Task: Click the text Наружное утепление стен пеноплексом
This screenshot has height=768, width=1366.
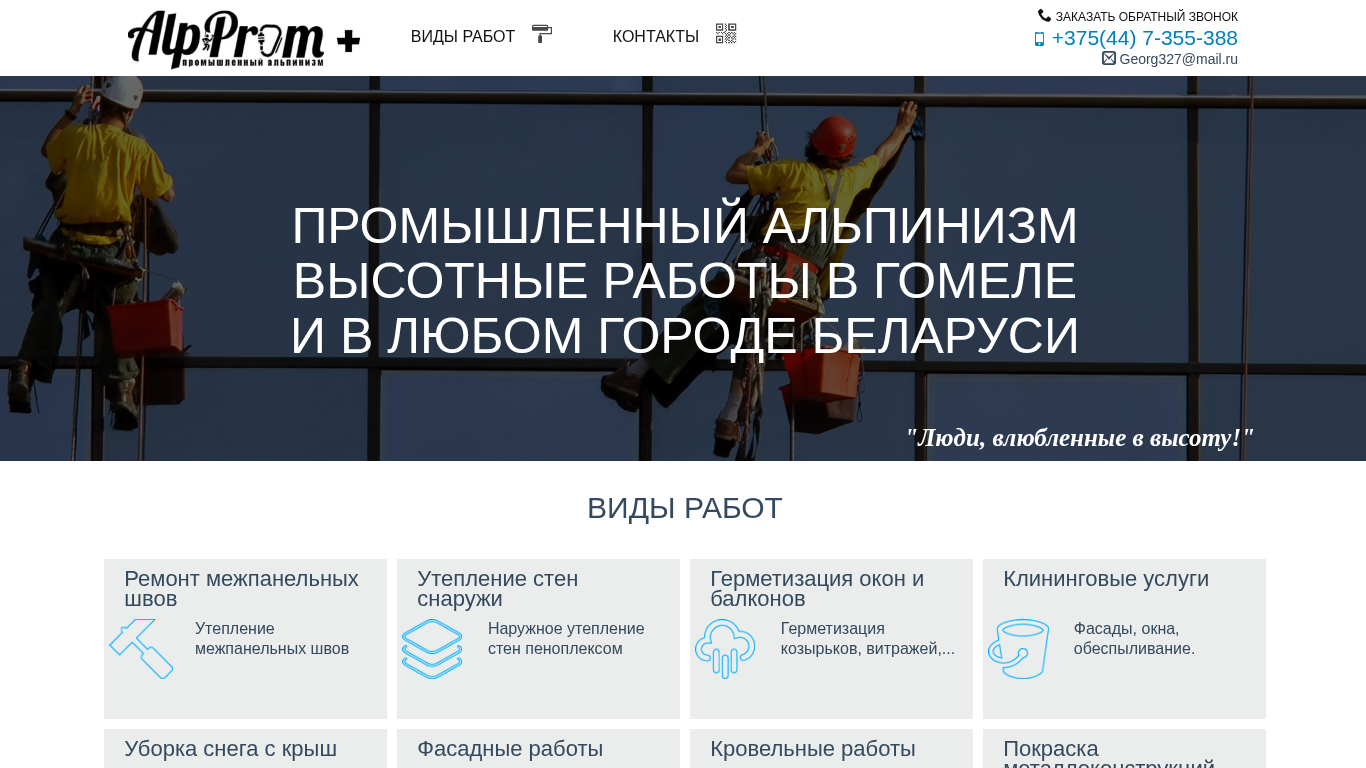Action: [x=566, y=639]
